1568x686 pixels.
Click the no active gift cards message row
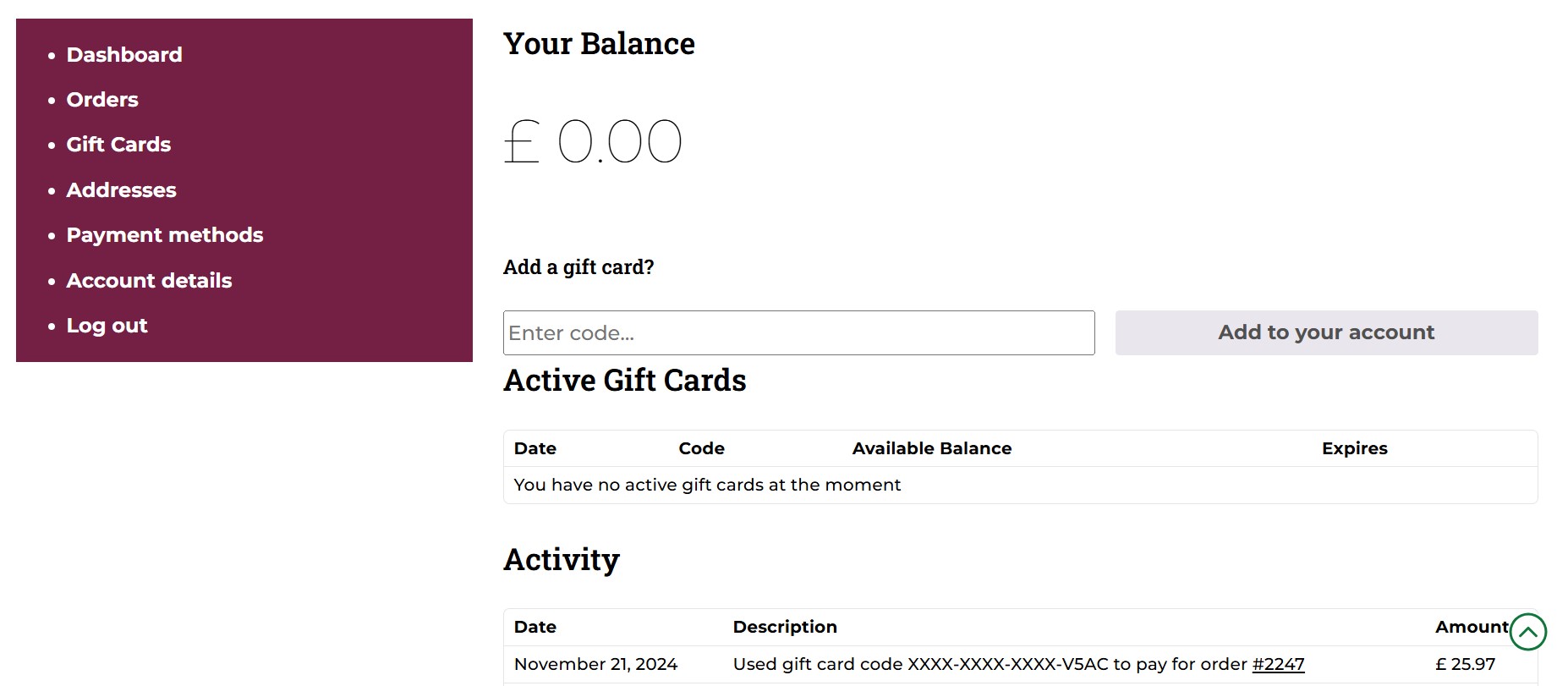click(1020, 485)
